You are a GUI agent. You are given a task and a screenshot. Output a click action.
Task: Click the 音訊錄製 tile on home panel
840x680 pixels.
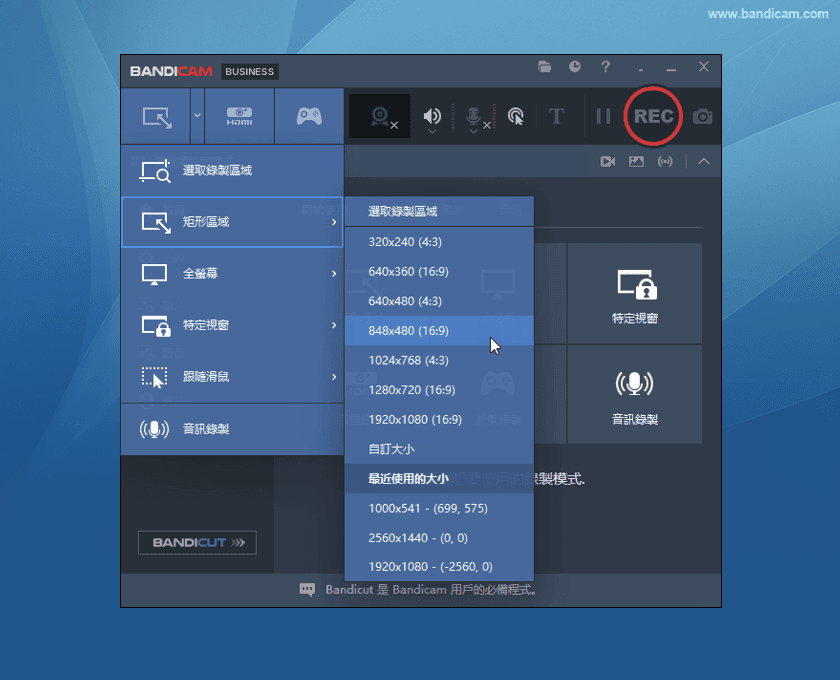point(635,394)
